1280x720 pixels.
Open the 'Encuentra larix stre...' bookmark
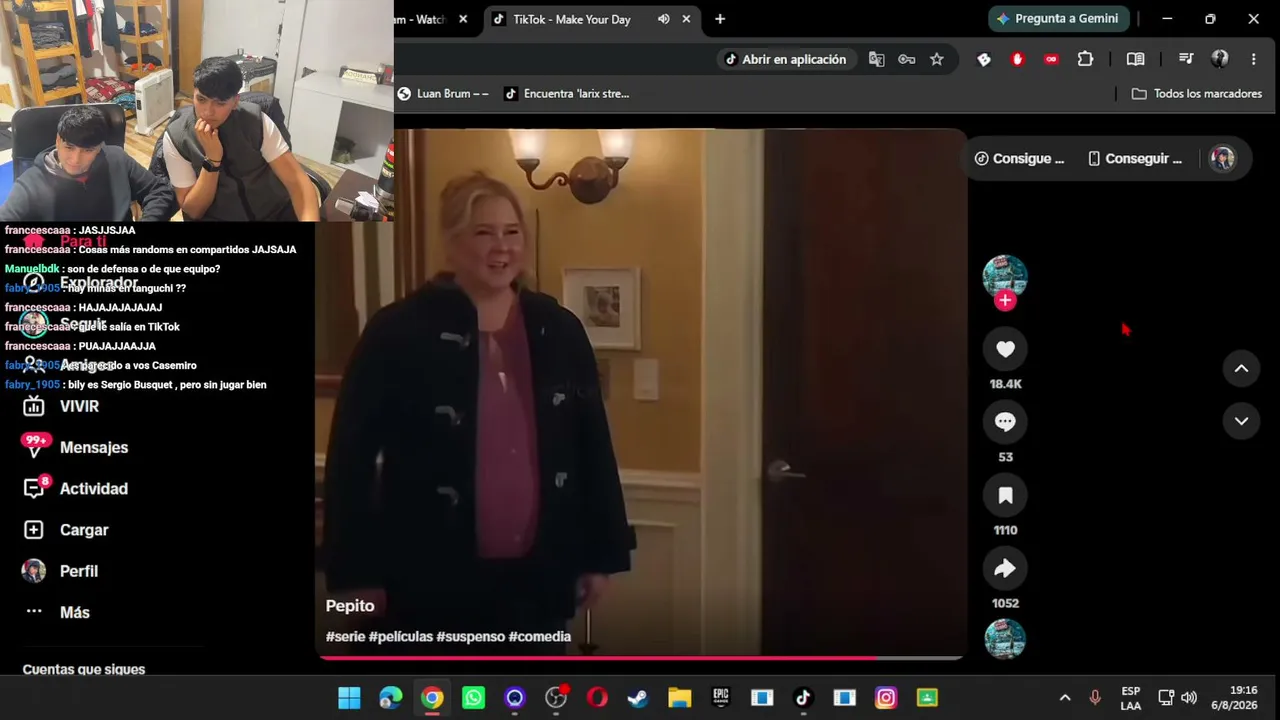tap(567, 94)
